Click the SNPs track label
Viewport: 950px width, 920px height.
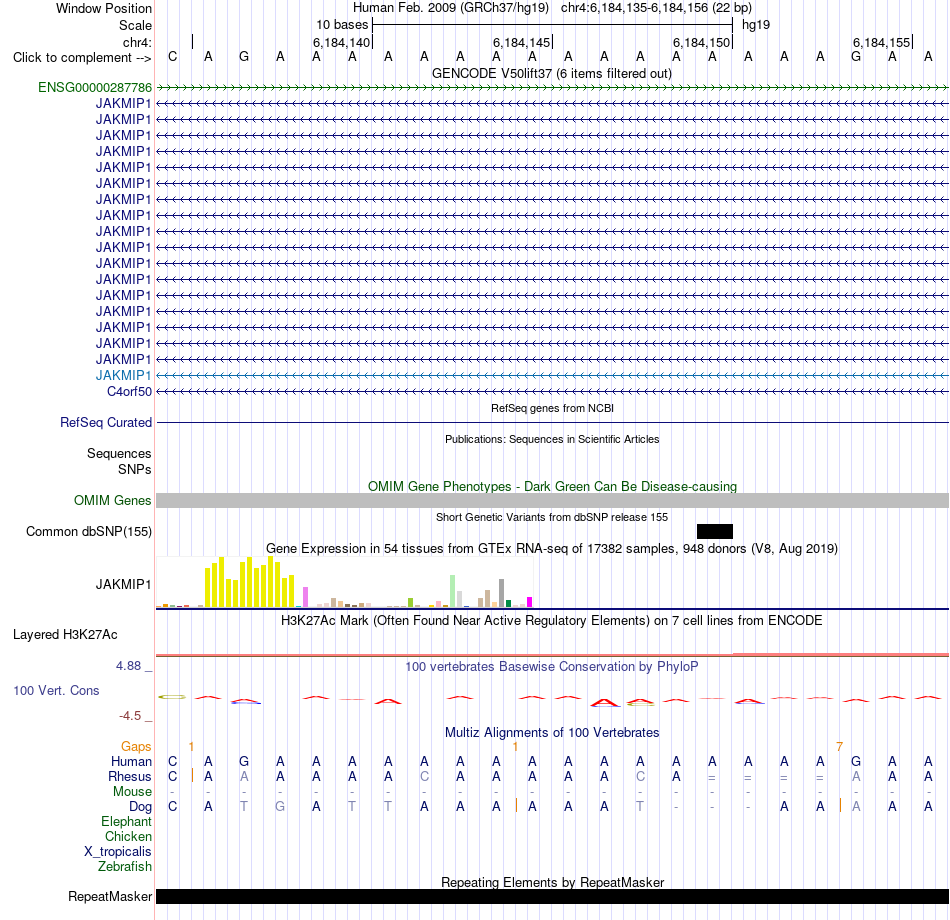(135, 469)
